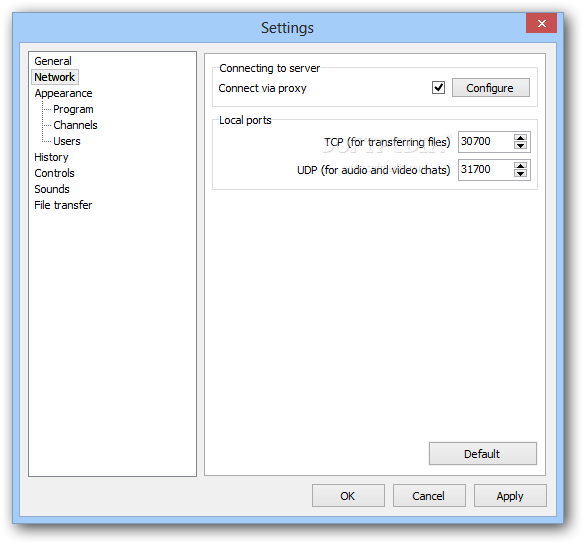Close the Settings dialog
Screen dimensions: 584x544
point(541,23)
